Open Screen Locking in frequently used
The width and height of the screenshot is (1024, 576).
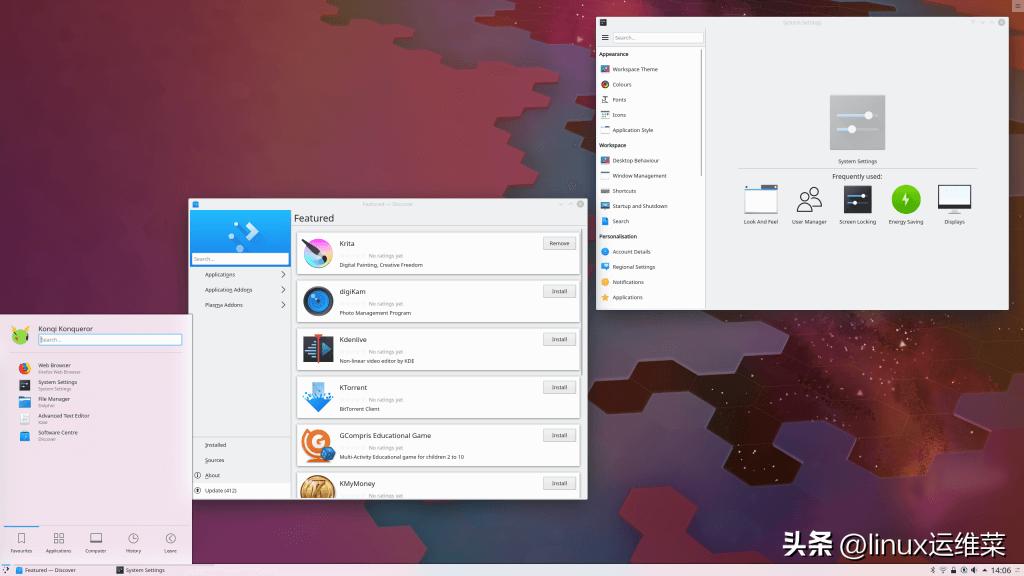pyautogui.click(x=857, y=204)
